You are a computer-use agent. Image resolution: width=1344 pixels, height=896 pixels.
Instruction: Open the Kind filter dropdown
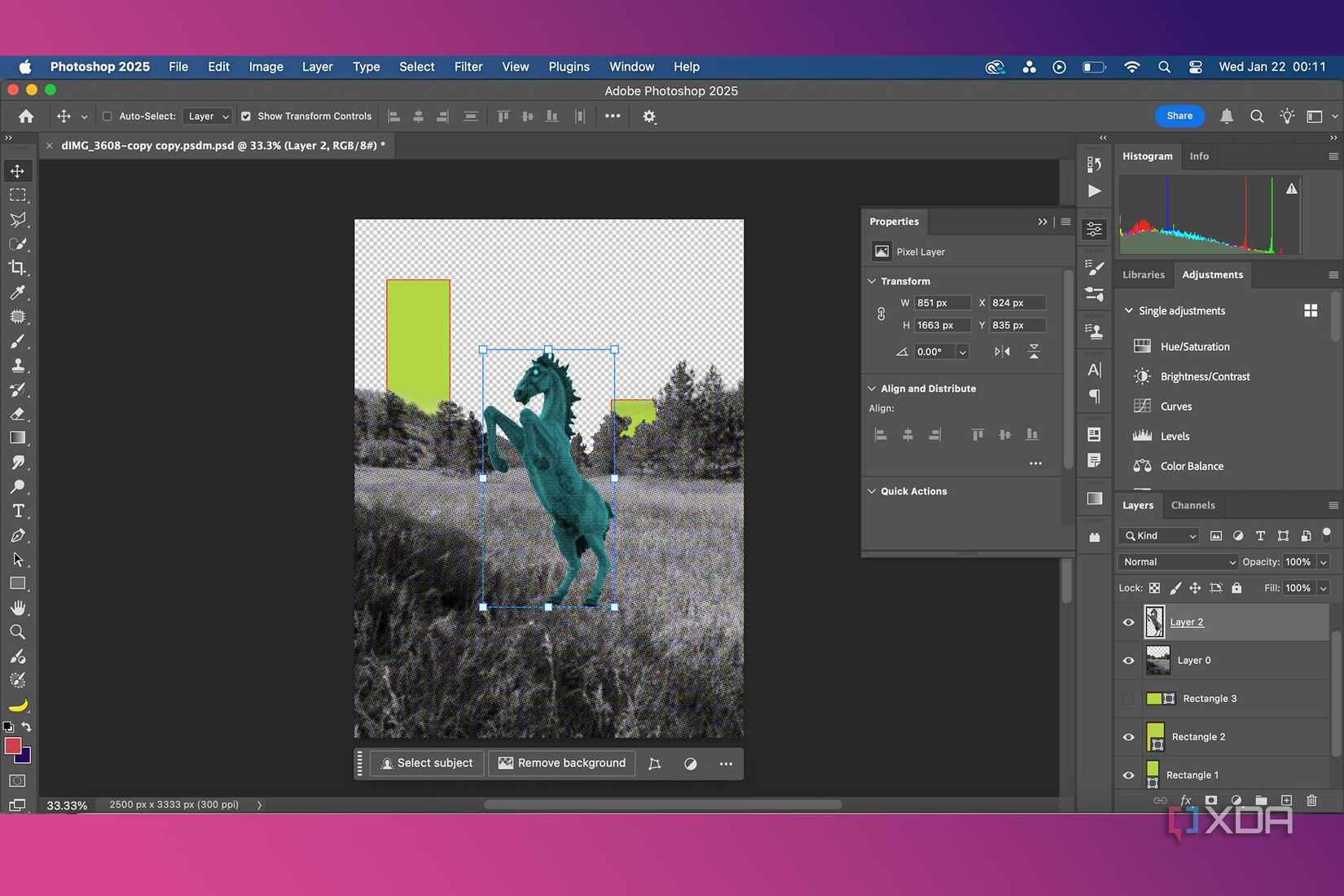coord(1160,536)
